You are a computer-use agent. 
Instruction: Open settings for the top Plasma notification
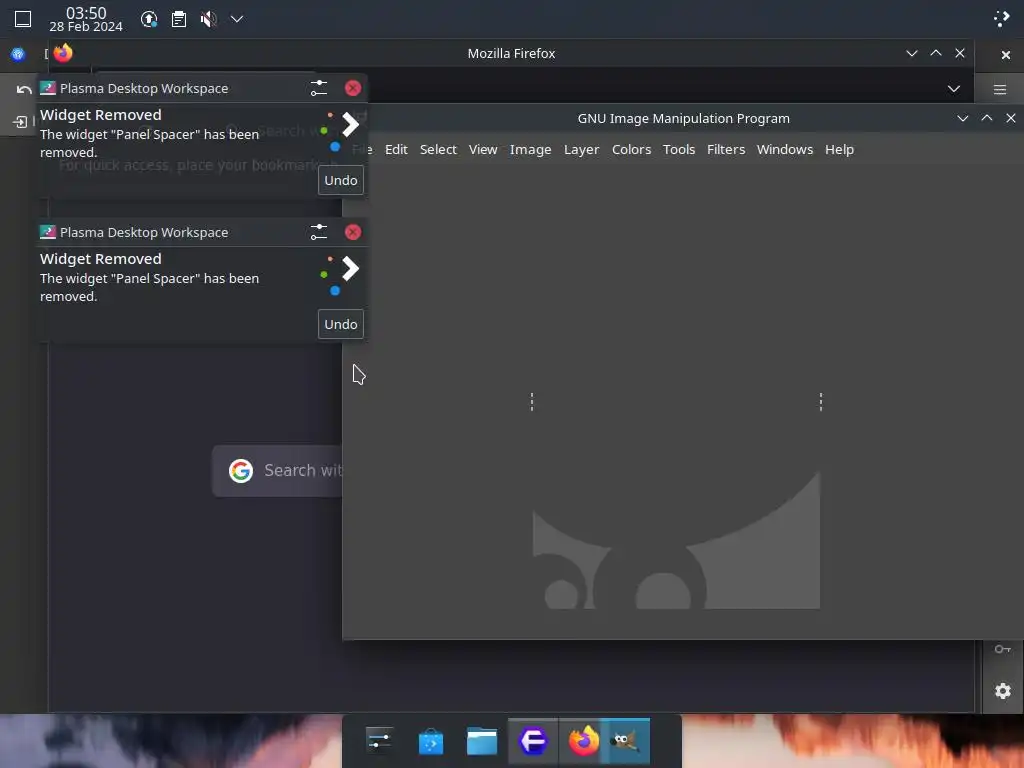point(319,88)
